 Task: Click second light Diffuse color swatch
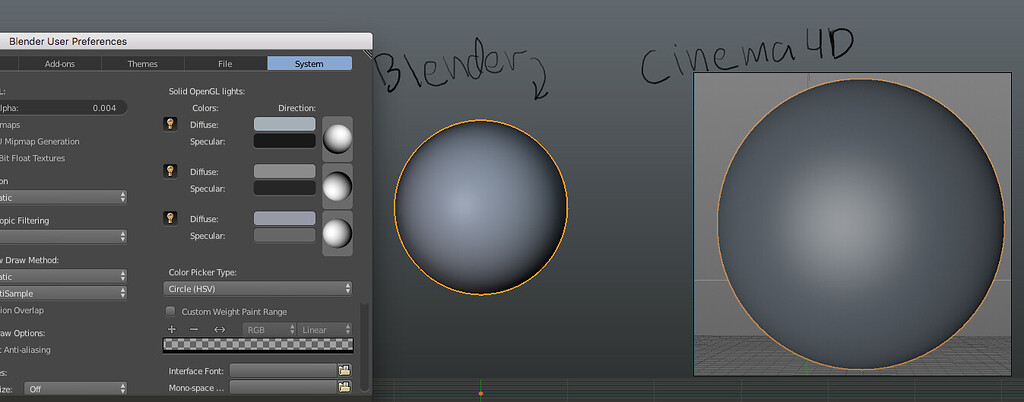pyautogui.click(x=284, y=171)
